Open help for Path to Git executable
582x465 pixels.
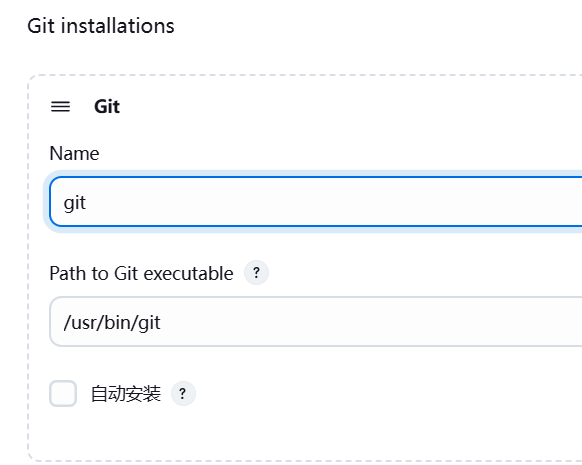pyautogui.click(x=256, y=273)
